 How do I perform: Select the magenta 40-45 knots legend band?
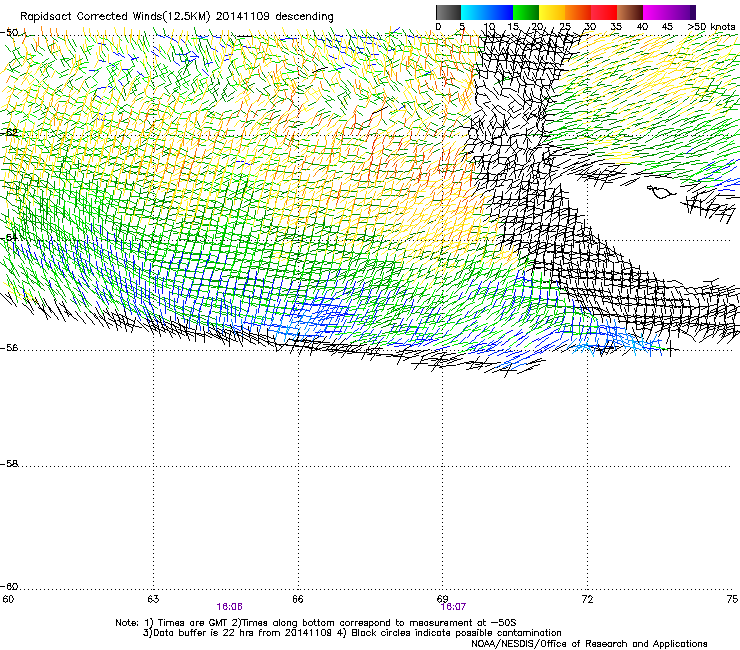coord(656,12)
